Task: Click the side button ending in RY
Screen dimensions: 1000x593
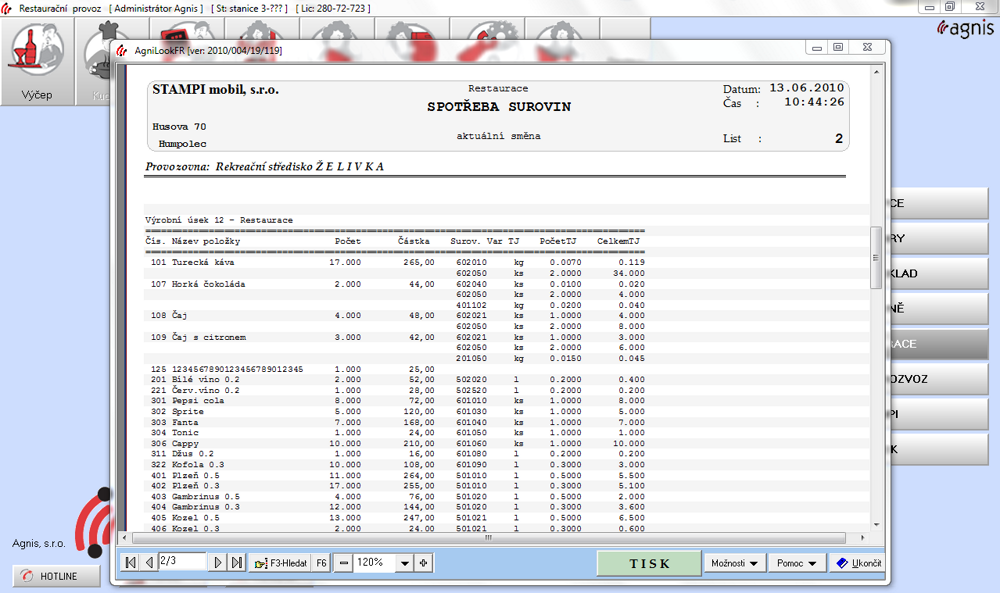Action: (x=939, y=238)
